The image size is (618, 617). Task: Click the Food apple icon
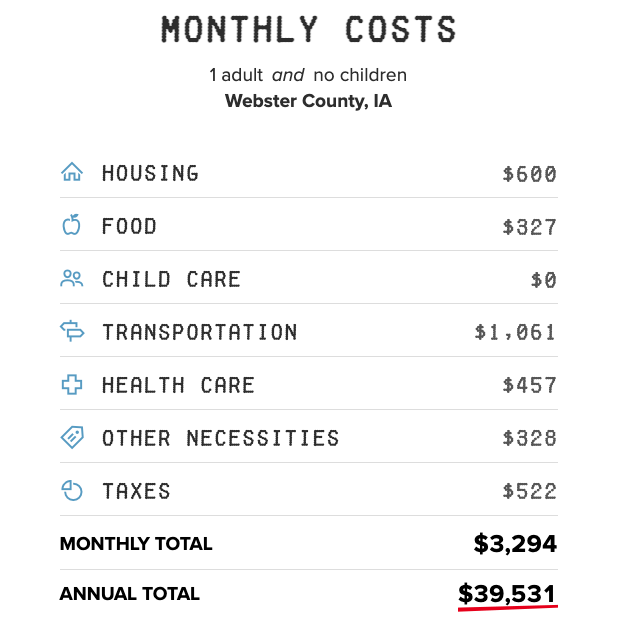(71, 226)
